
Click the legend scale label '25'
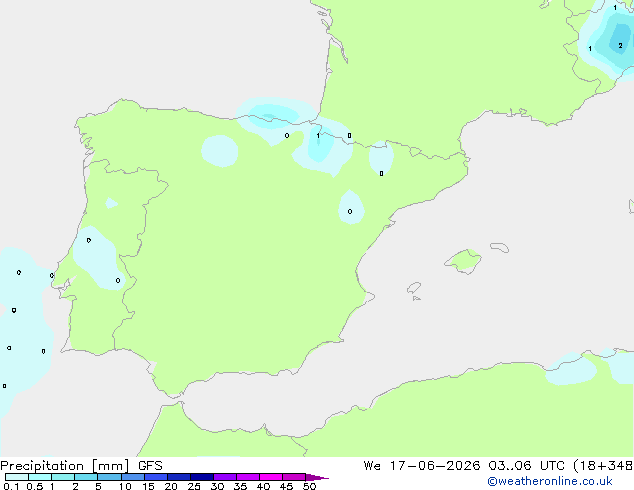(194, 486)
